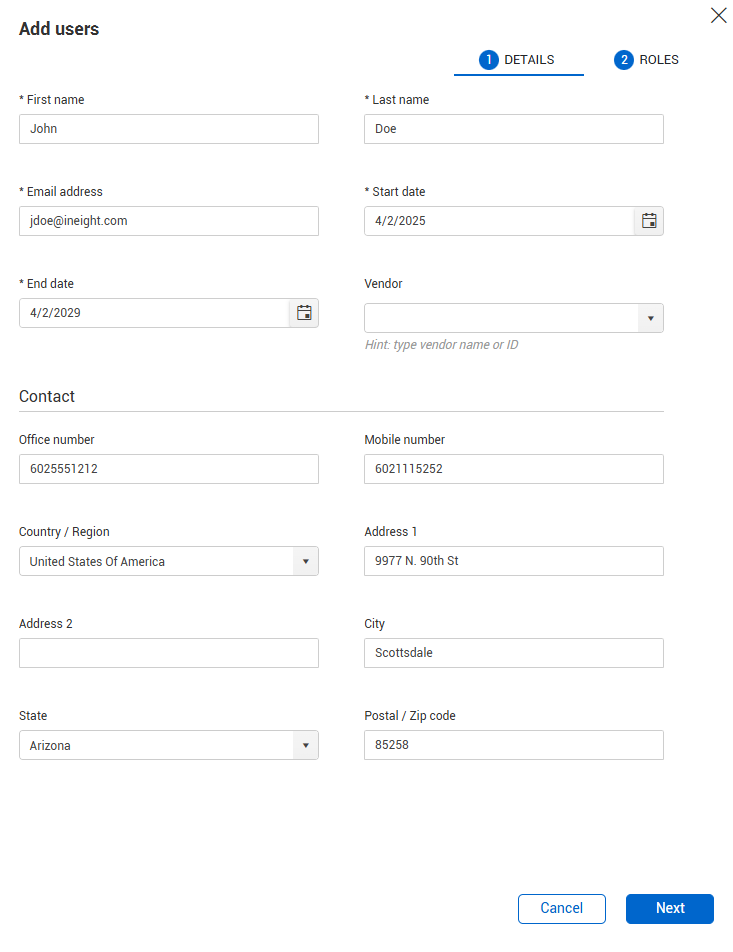This screenshot has width=733, height=952.
Task: Cancel adding the user
Action: click(562, 909)
